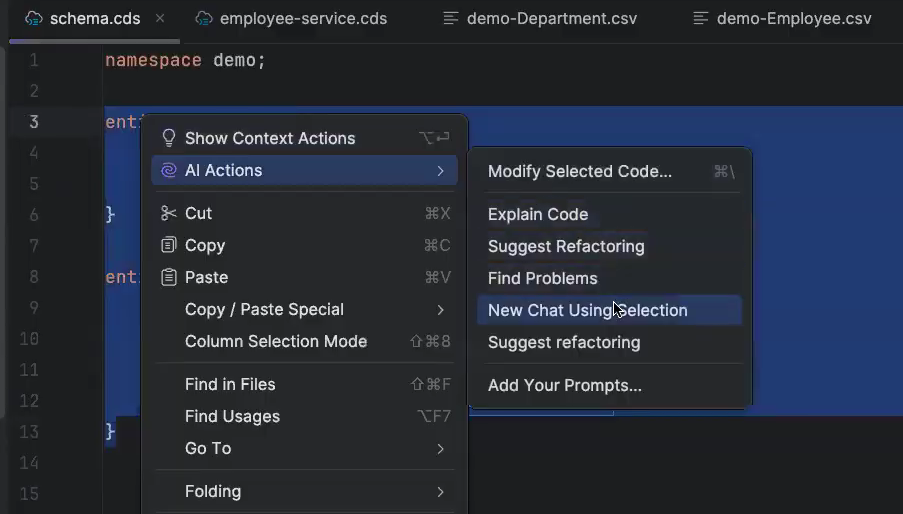The height and width of the screenshot is (514, 903).
Task: Open the Folding submenu
Action: tap(305, 492)
